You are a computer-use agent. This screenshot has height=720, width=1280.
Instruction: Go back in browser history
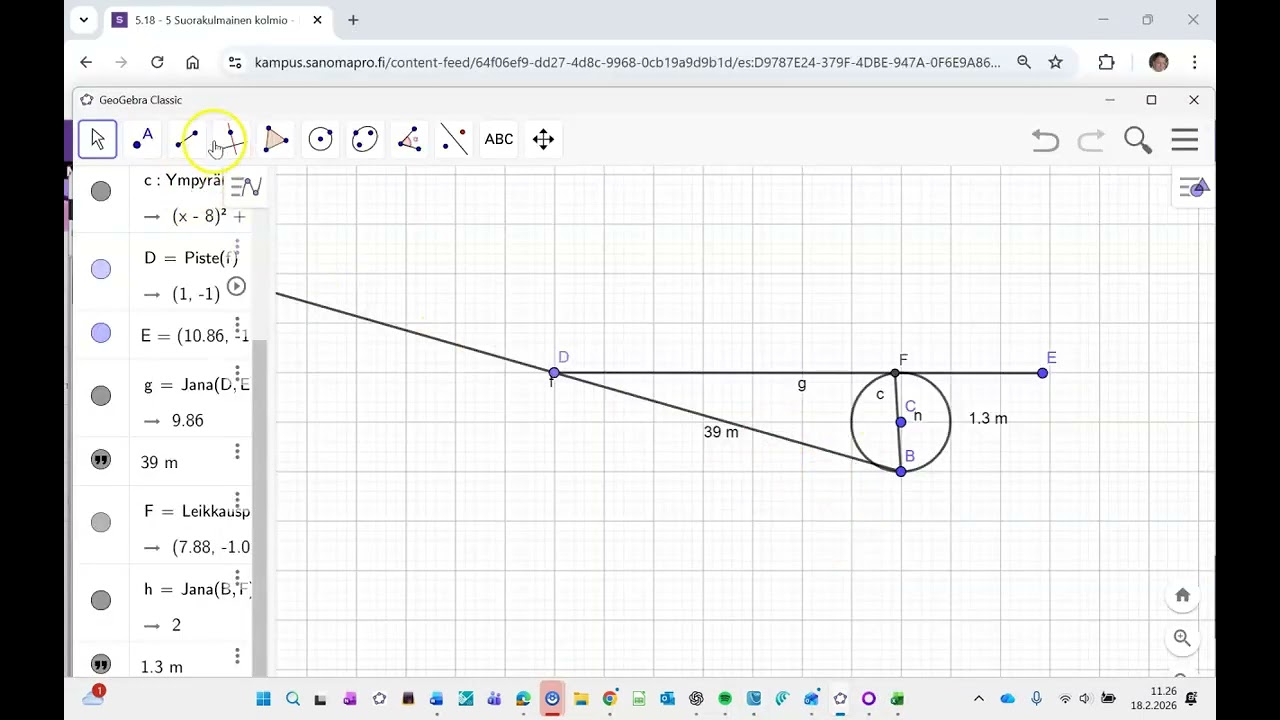[86, 62]
